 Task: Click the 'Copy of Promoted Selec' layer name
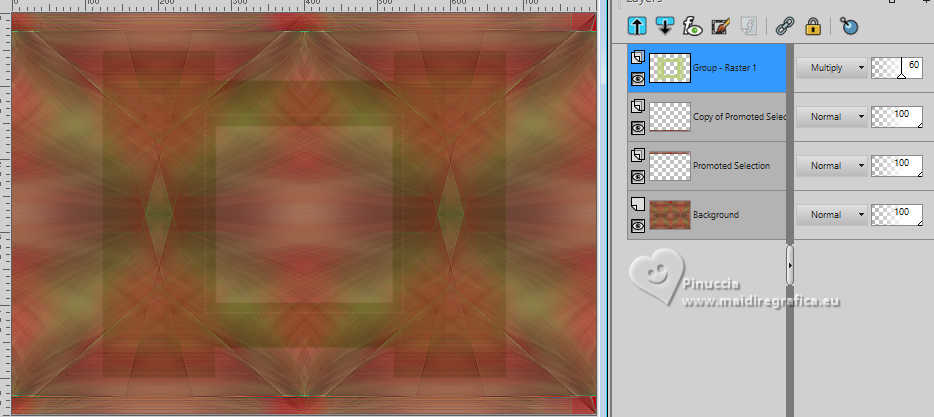coord(739,117)
